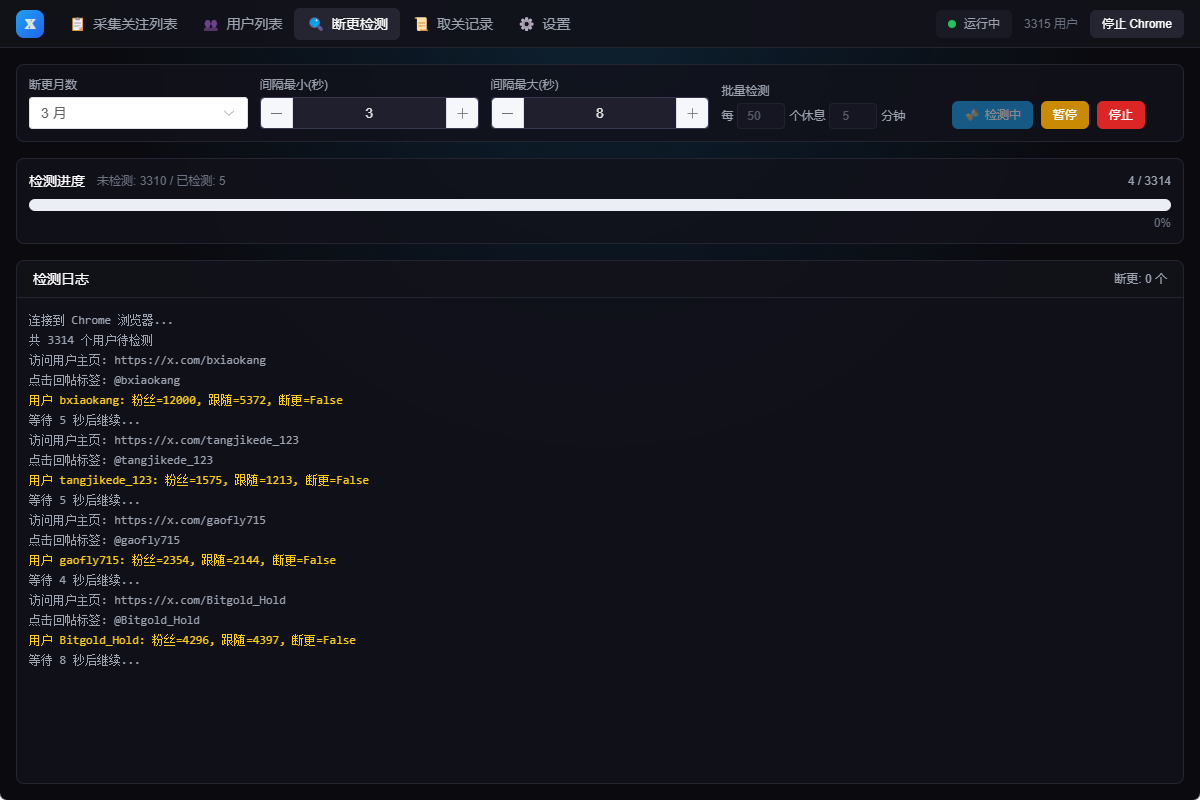The width and height of the screenshot is (1200, 800).
Task: Decrease the 间隔最小 value with minus
Action: pyautogui.click(x=277, y=113)
